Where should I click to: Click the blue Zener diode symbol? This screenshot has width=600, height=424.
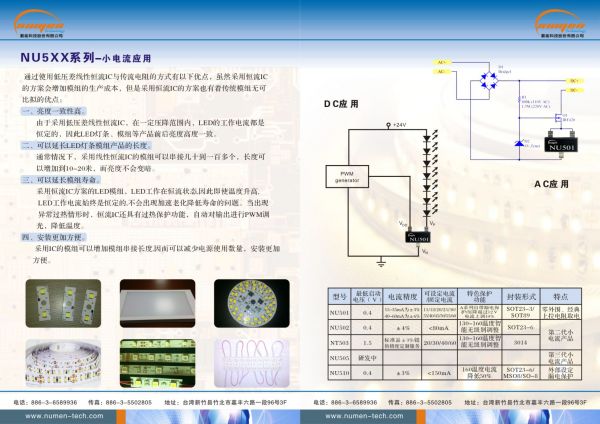pyautogui.click(x=519, y=144)
